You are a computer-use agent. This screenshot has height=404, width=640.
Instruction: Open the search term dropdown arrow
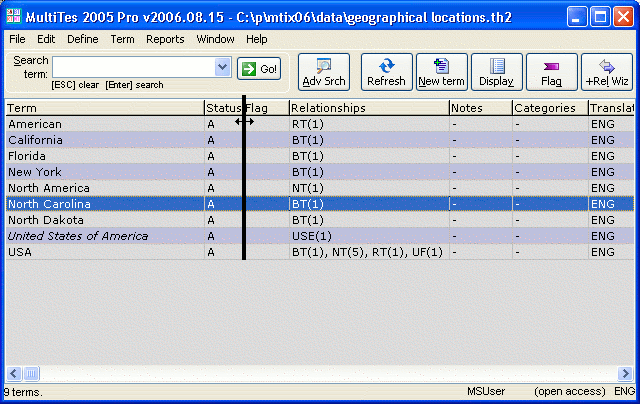(x=222, y=67)
